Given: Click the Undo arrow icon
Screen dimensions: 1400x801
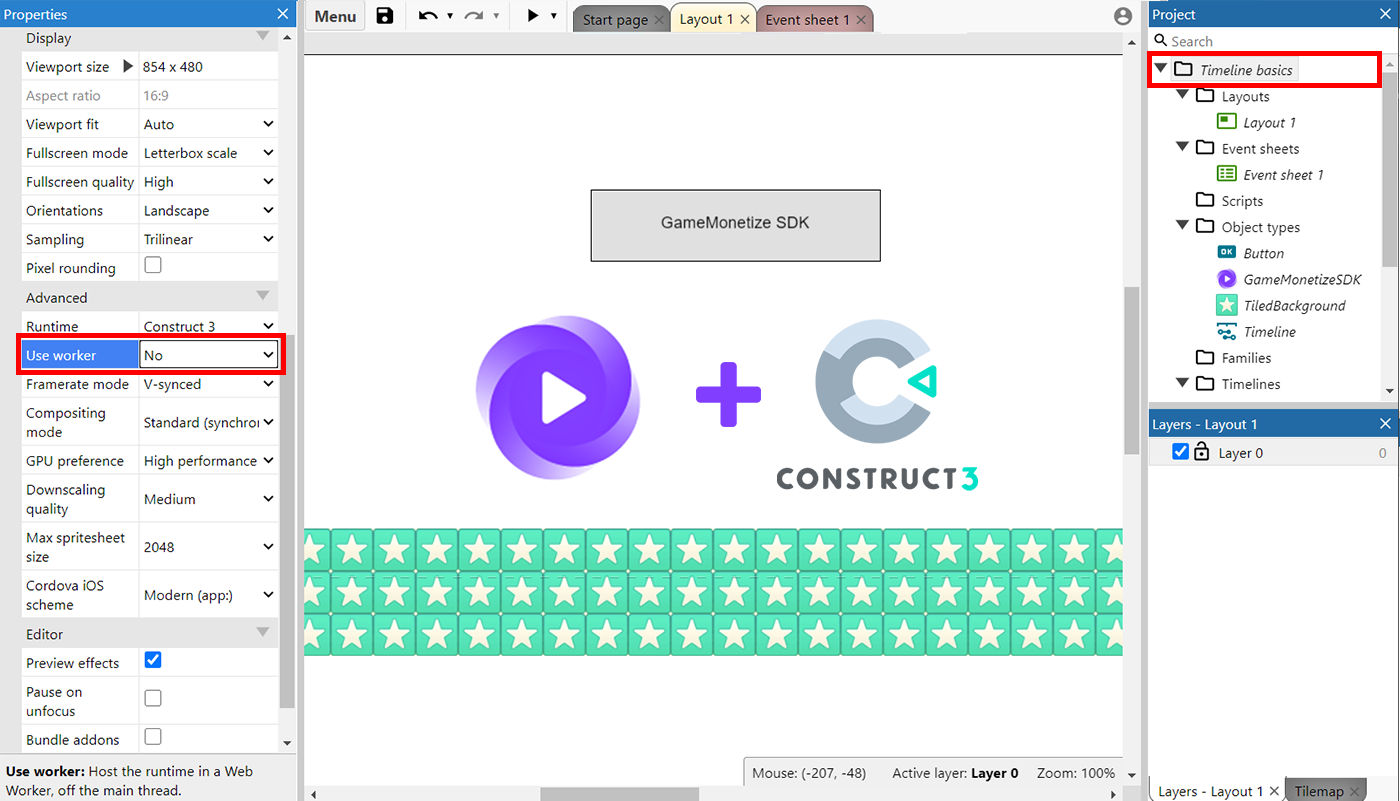Looking at the screenshot, I should coord(428,16).
